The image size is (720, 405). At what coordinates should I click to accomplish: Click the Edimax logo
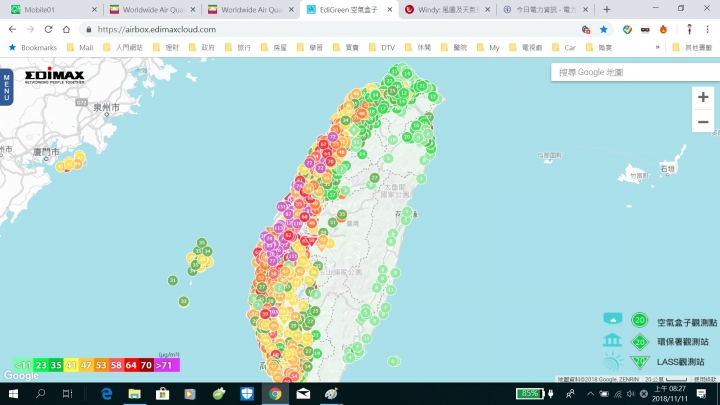click(x=55, y=77)
